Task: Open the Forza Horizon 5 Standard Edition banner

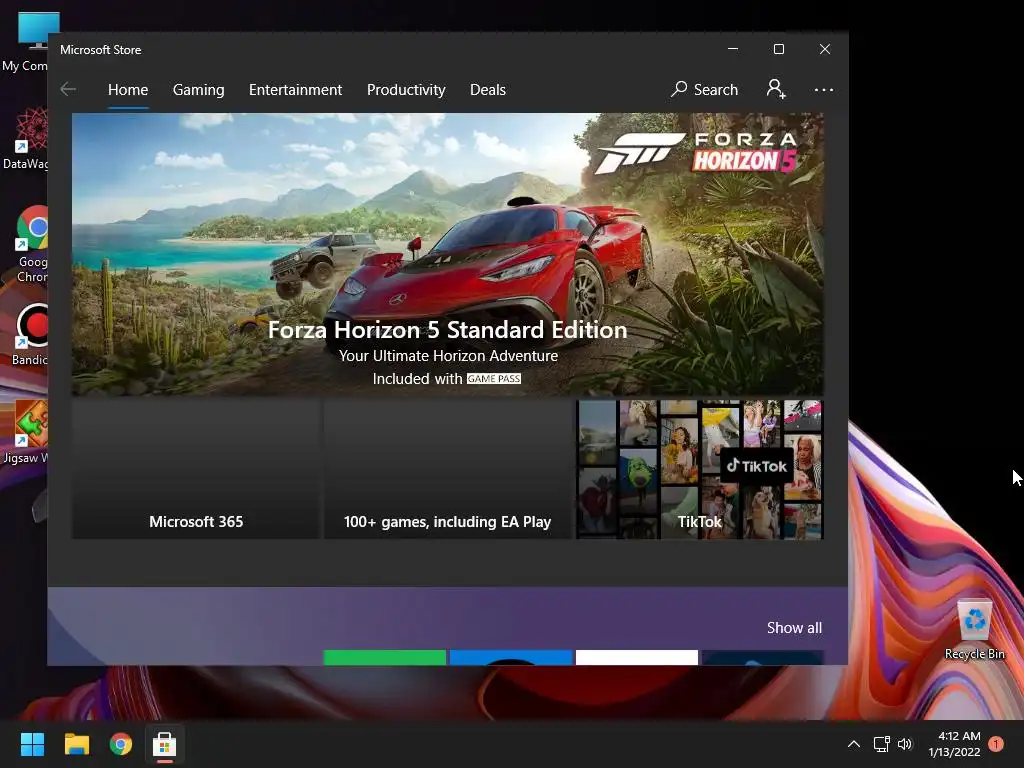Action: pyautogui.click(x=447, y=254)
